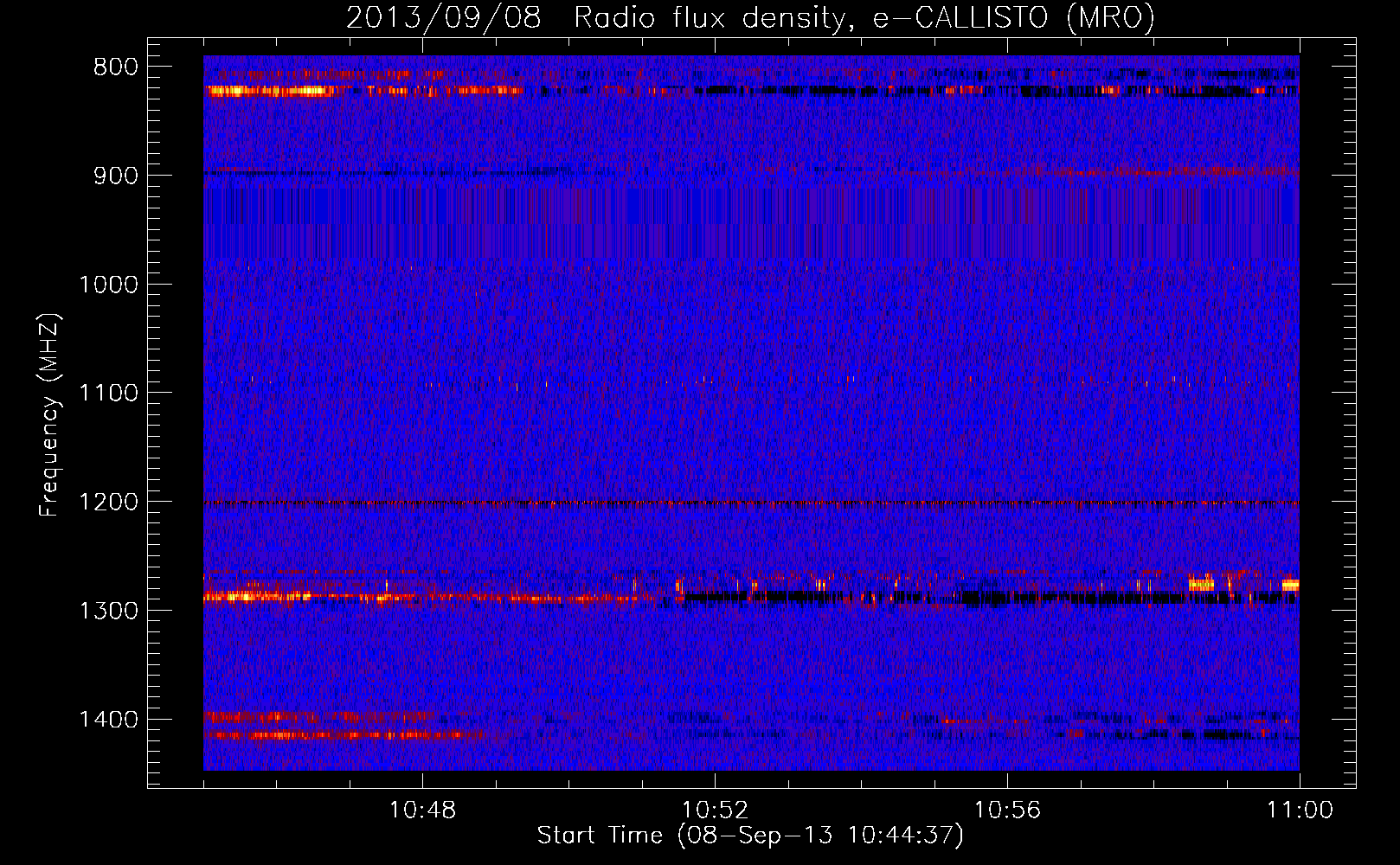The image size is (1400, 865).
Task: Select the "Frequency (MHZ)" axis label
Action: point(49,415)
